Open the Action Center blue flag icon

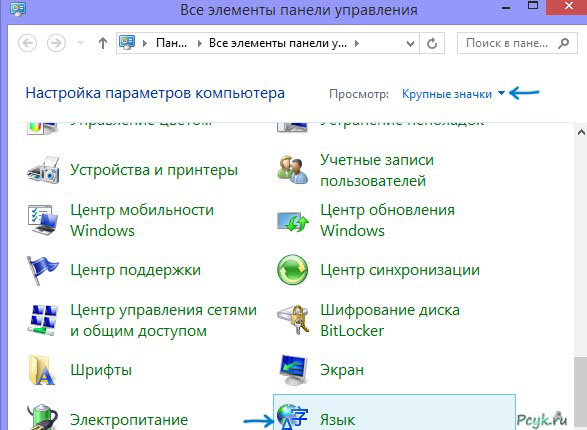[x=42, y=270]
